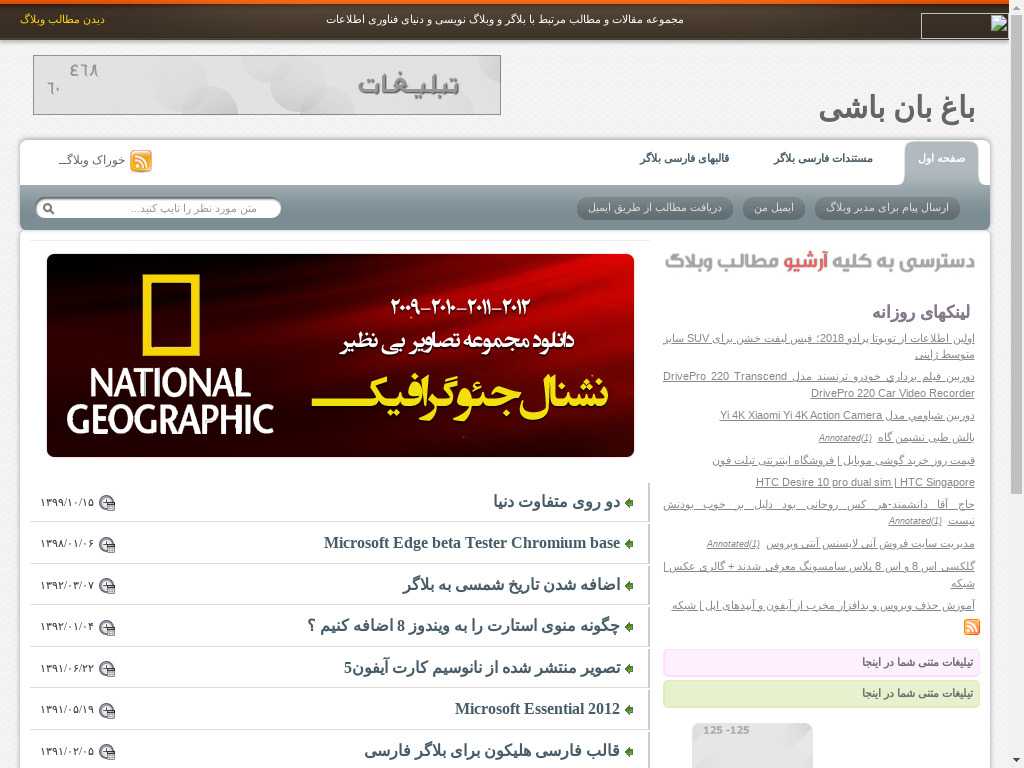This screenshot has width=1024, height=768.
Task: Open the post about the iPhone 5 nano-SIM image
Action: click(482, 668)
